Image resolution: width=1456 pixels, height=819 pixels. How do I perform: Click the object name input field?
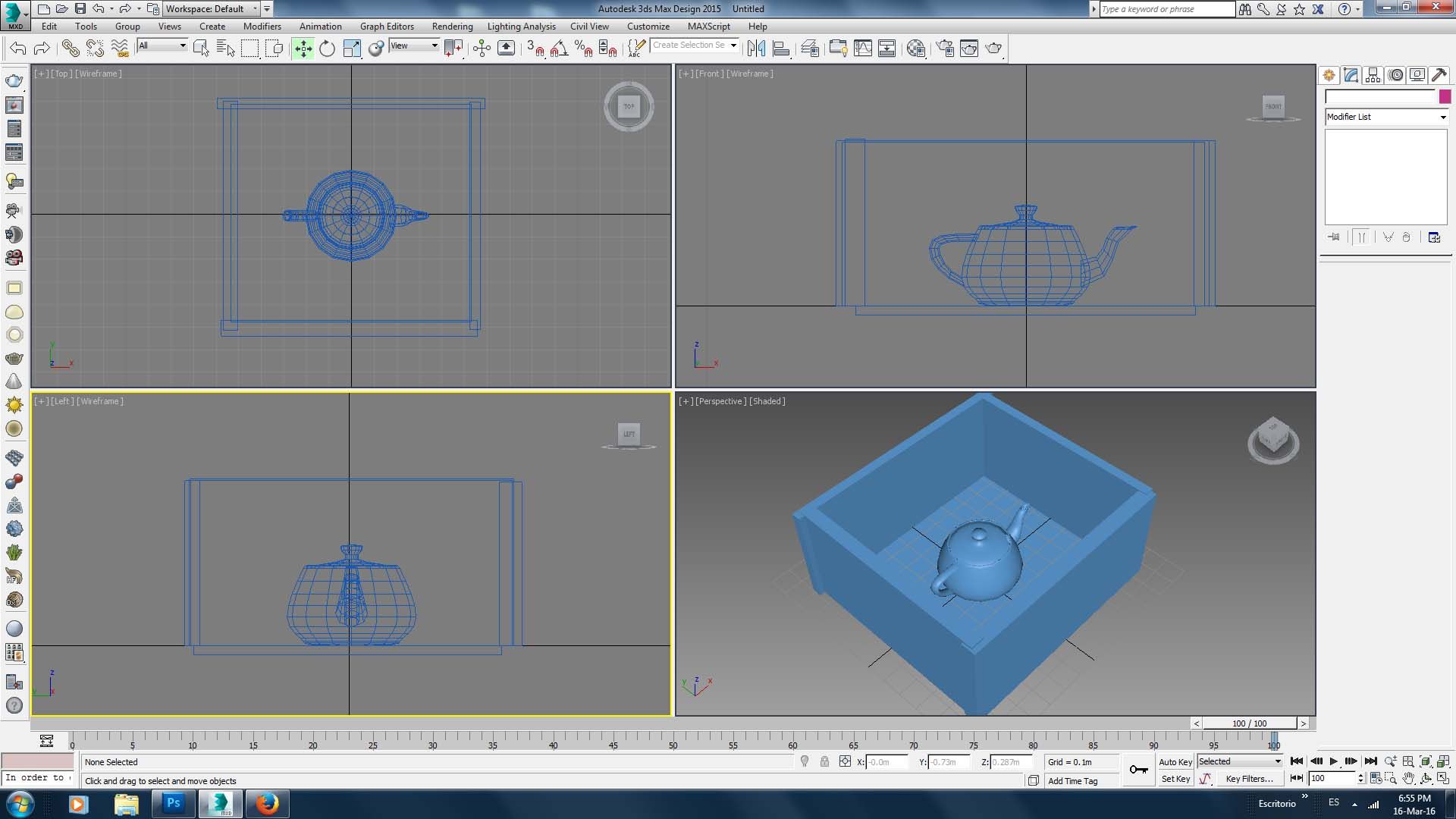pyautogui.click(x=1380, y=96)
